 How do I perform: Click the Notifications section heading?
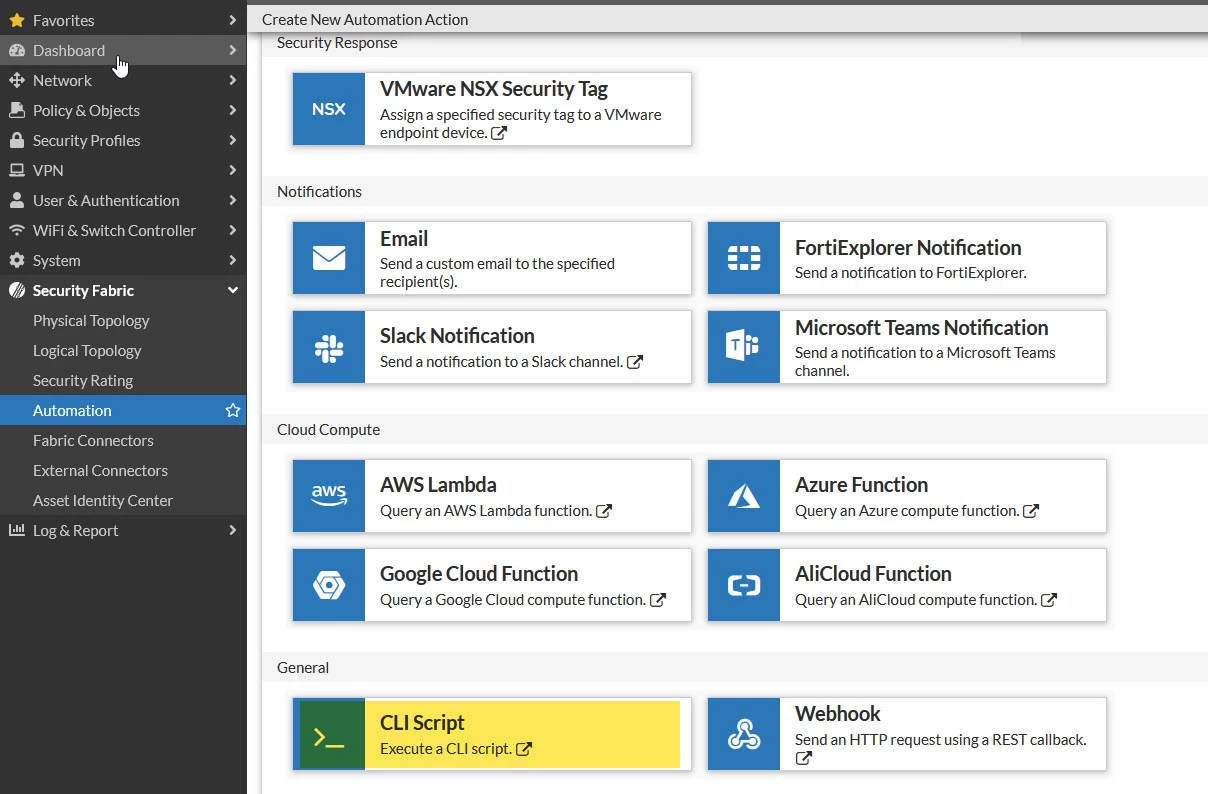tap(319, 191)
